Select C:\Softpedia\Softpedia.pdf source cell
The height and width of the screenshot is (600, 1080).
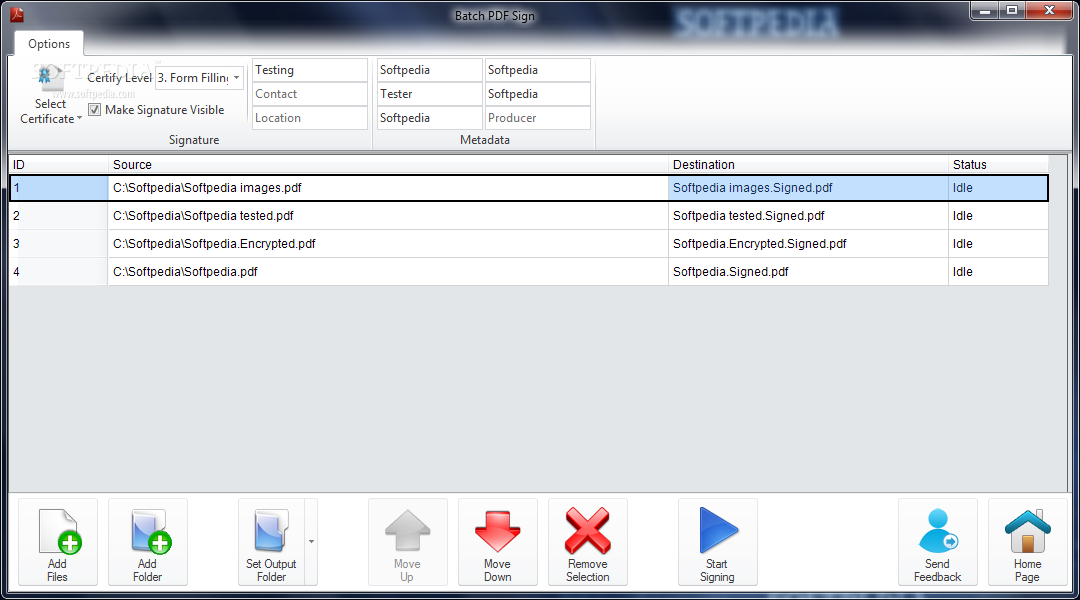coord(388,271)
